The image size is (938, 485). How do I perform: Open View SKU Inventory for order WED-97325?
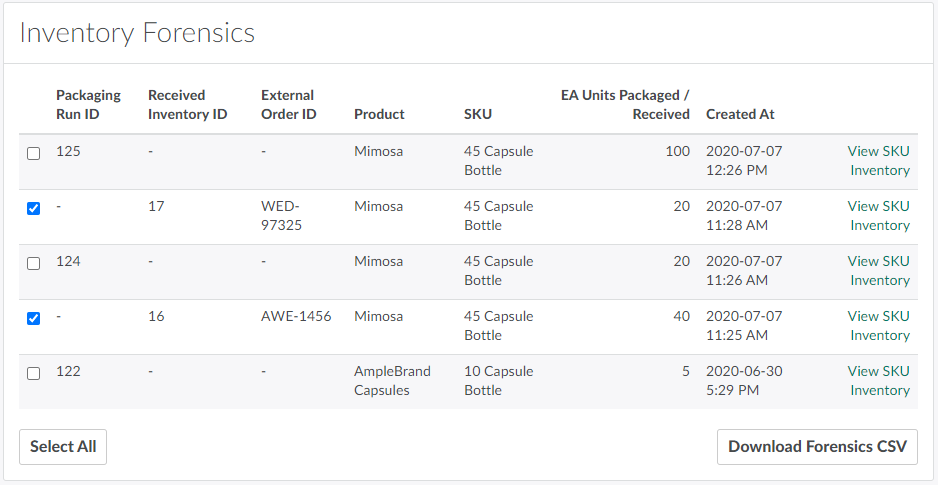[x=878, y=216]
